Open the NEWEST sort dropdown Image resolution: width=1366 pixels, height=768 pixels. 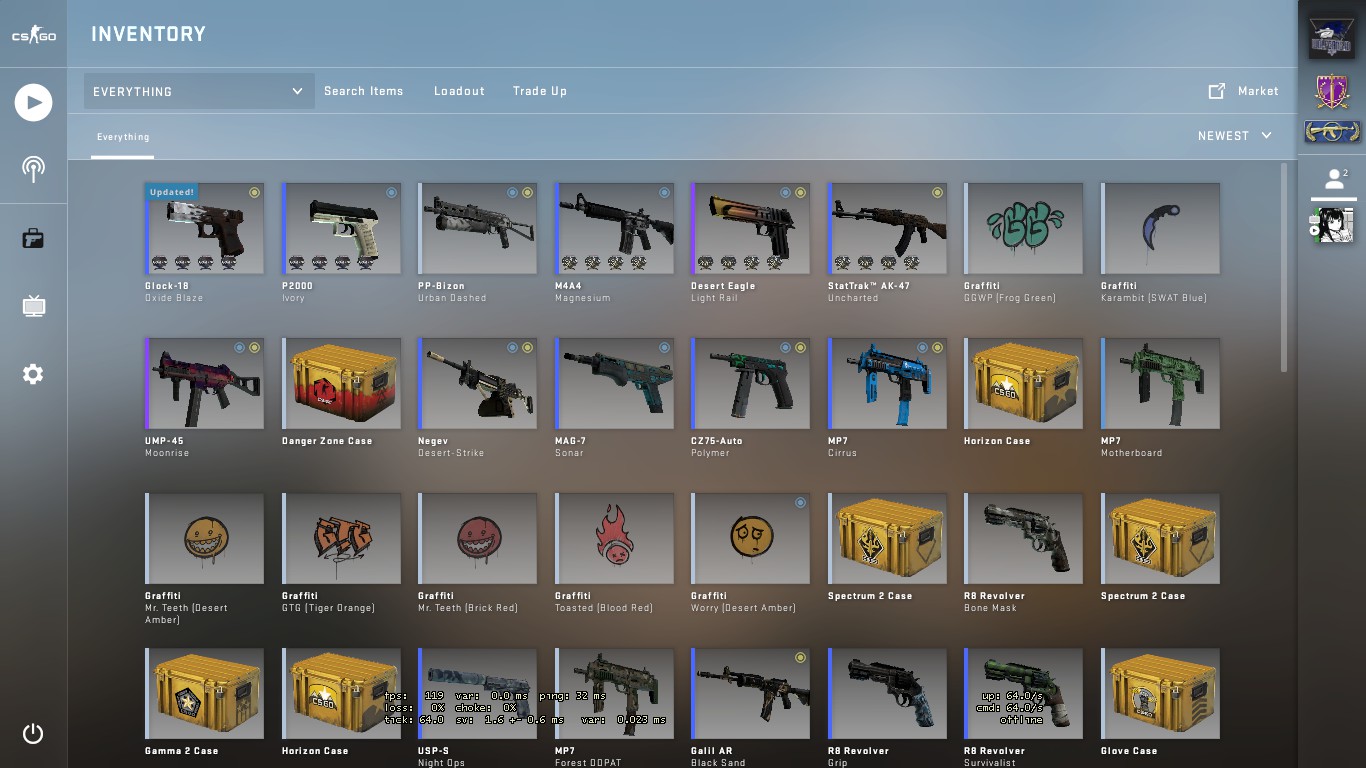(x=1235, y=136)
